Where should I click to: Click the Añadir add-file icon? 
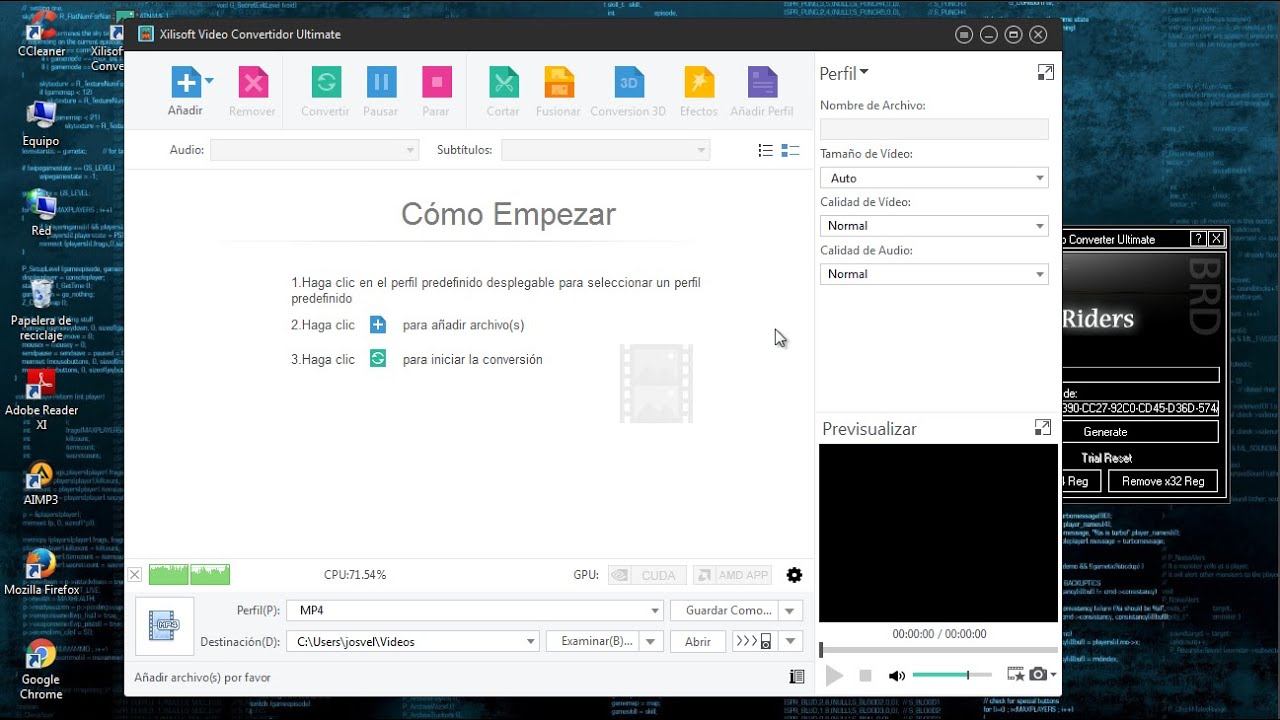(x=186, y=82)
